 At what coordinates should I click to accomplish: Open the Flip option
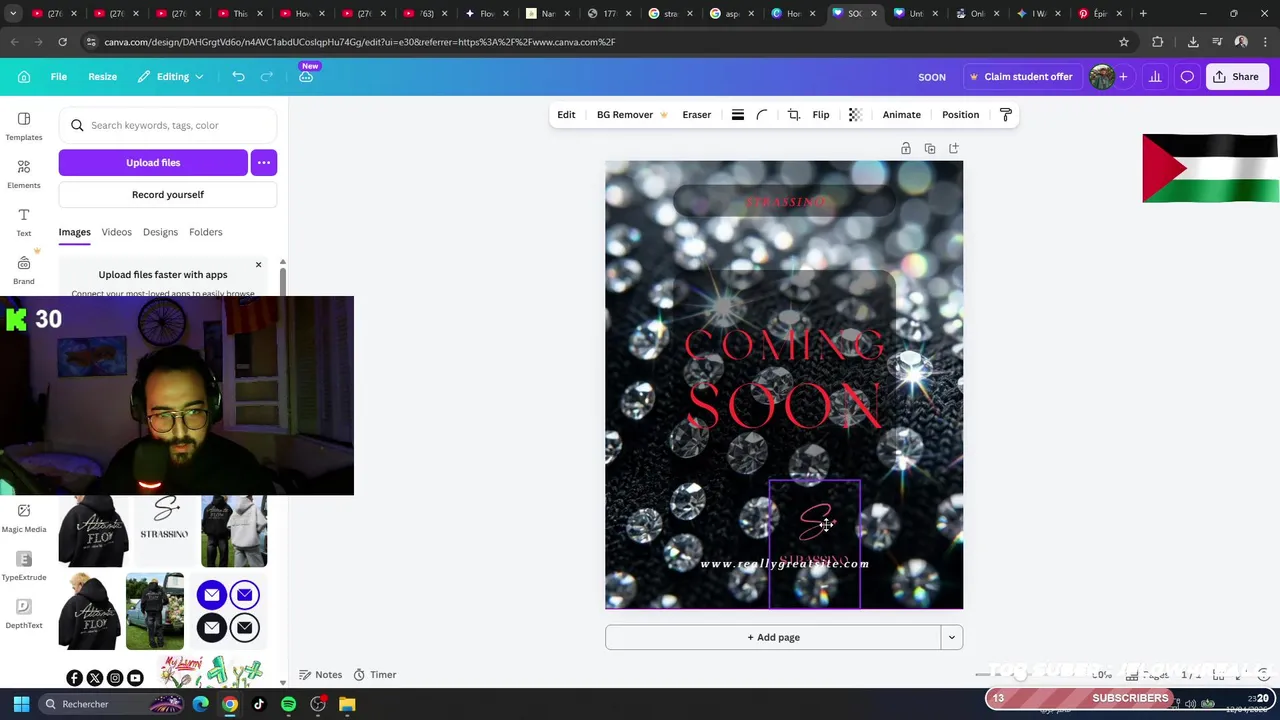click(x=821, y=115)
